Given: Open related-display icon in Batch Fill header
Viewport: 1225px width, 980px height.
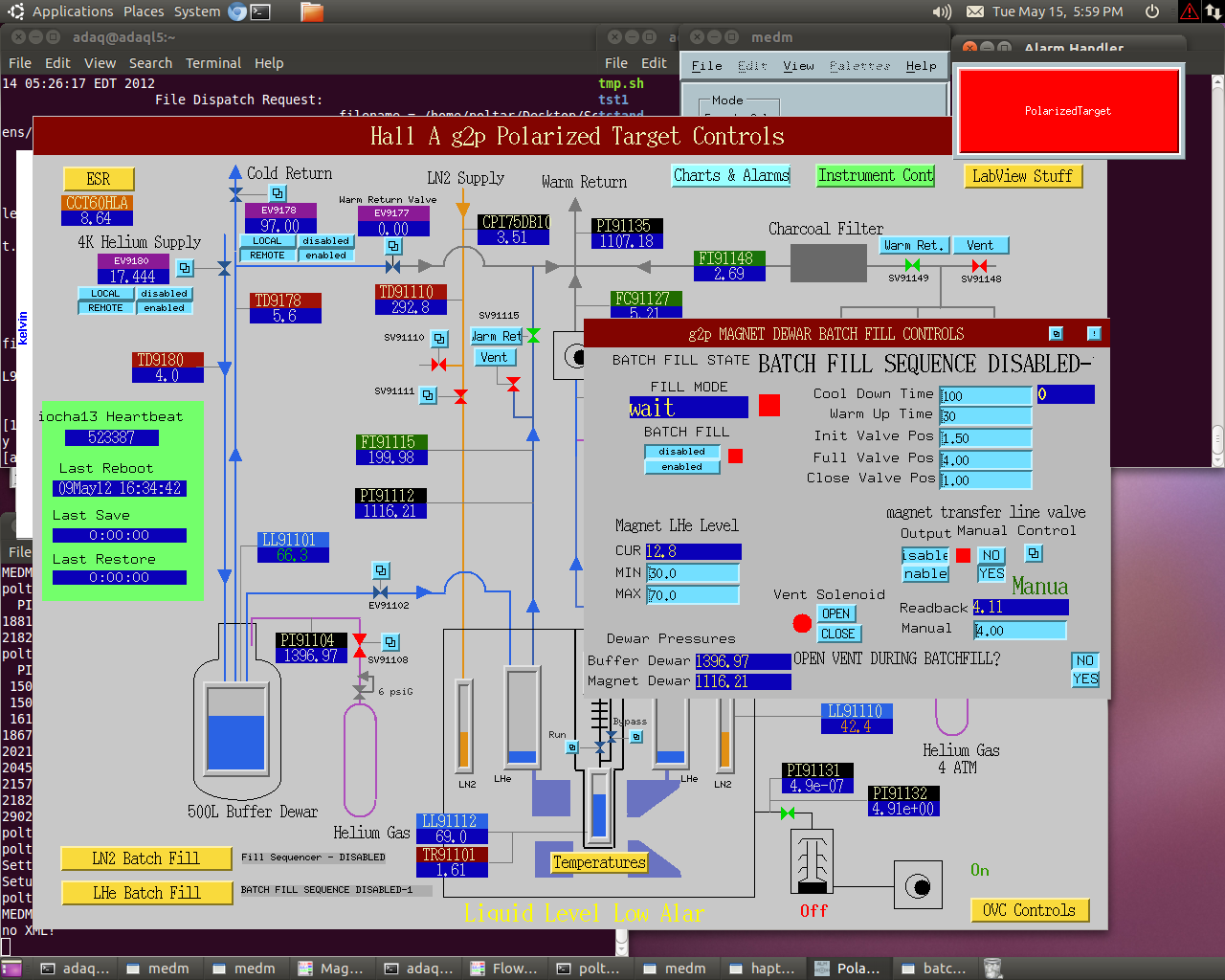Looking at the screenshot, I should 1056,334.
